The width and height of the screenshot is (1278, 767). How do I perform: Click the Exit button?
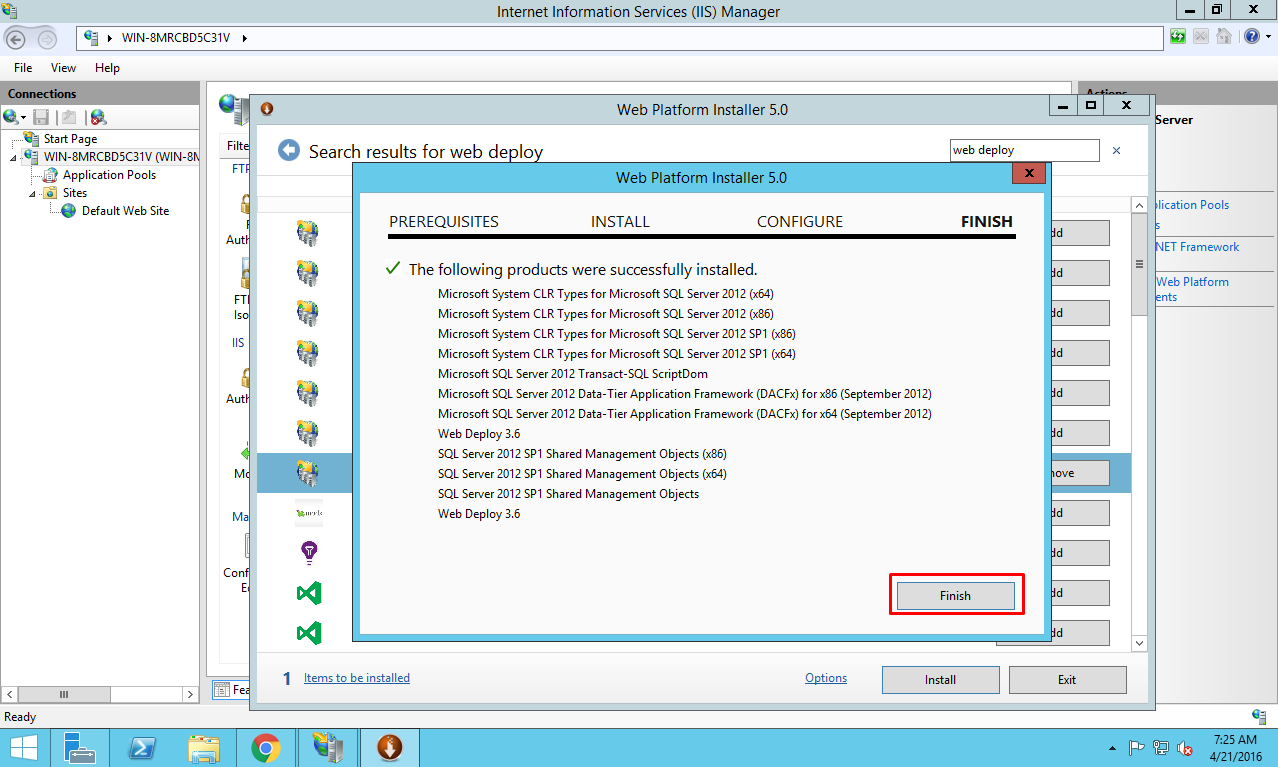pyautogui.click(x=1067, y=680)
